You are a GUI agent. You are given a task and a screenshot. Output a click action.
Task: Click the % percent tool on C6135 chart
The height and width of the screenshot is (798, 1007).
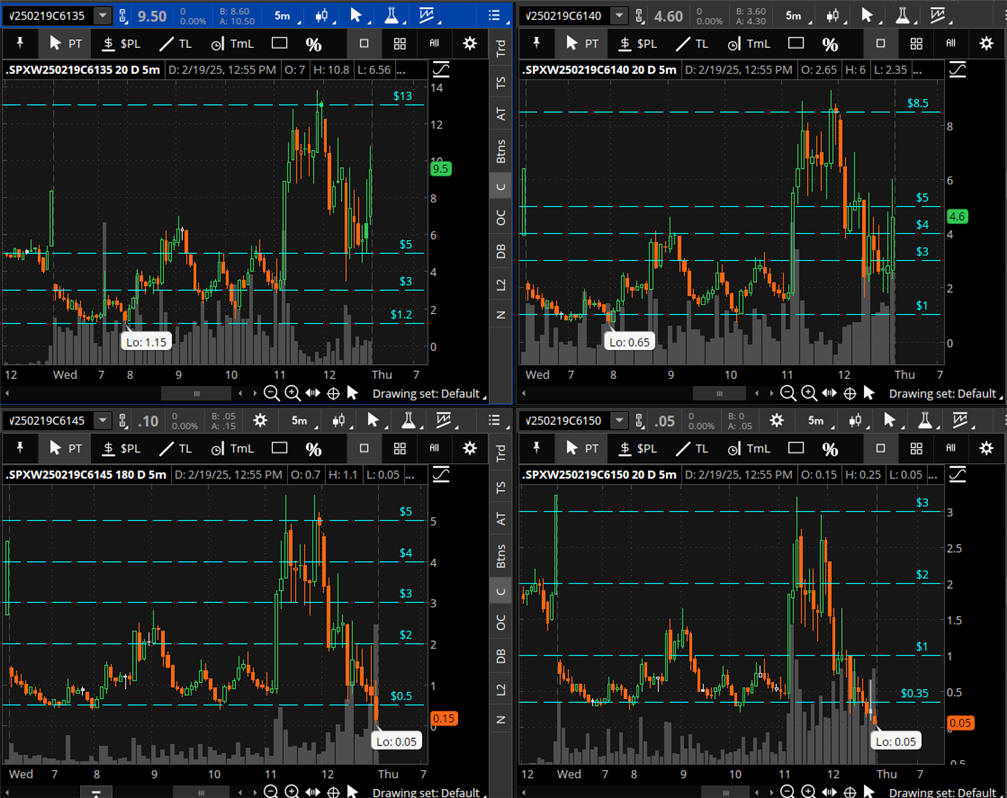[x=313, y=44]
